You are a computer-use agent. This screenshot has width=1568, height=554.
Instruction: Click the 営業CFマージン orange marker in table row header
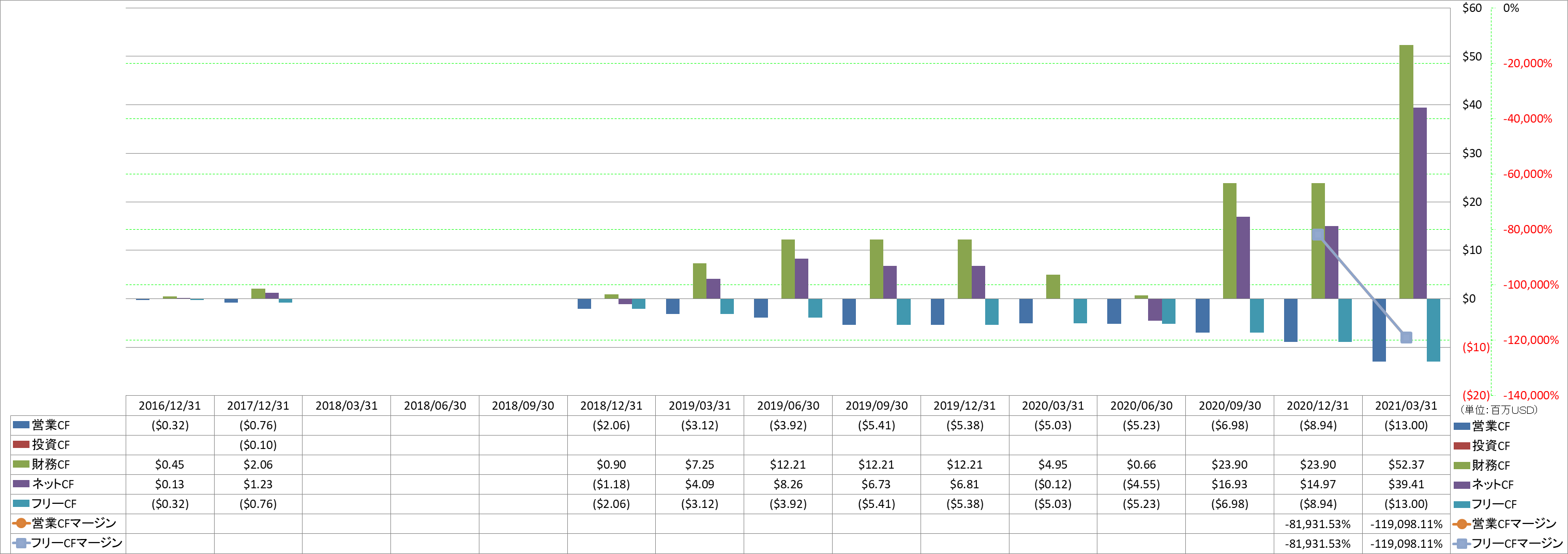click(x=21, y=523)
